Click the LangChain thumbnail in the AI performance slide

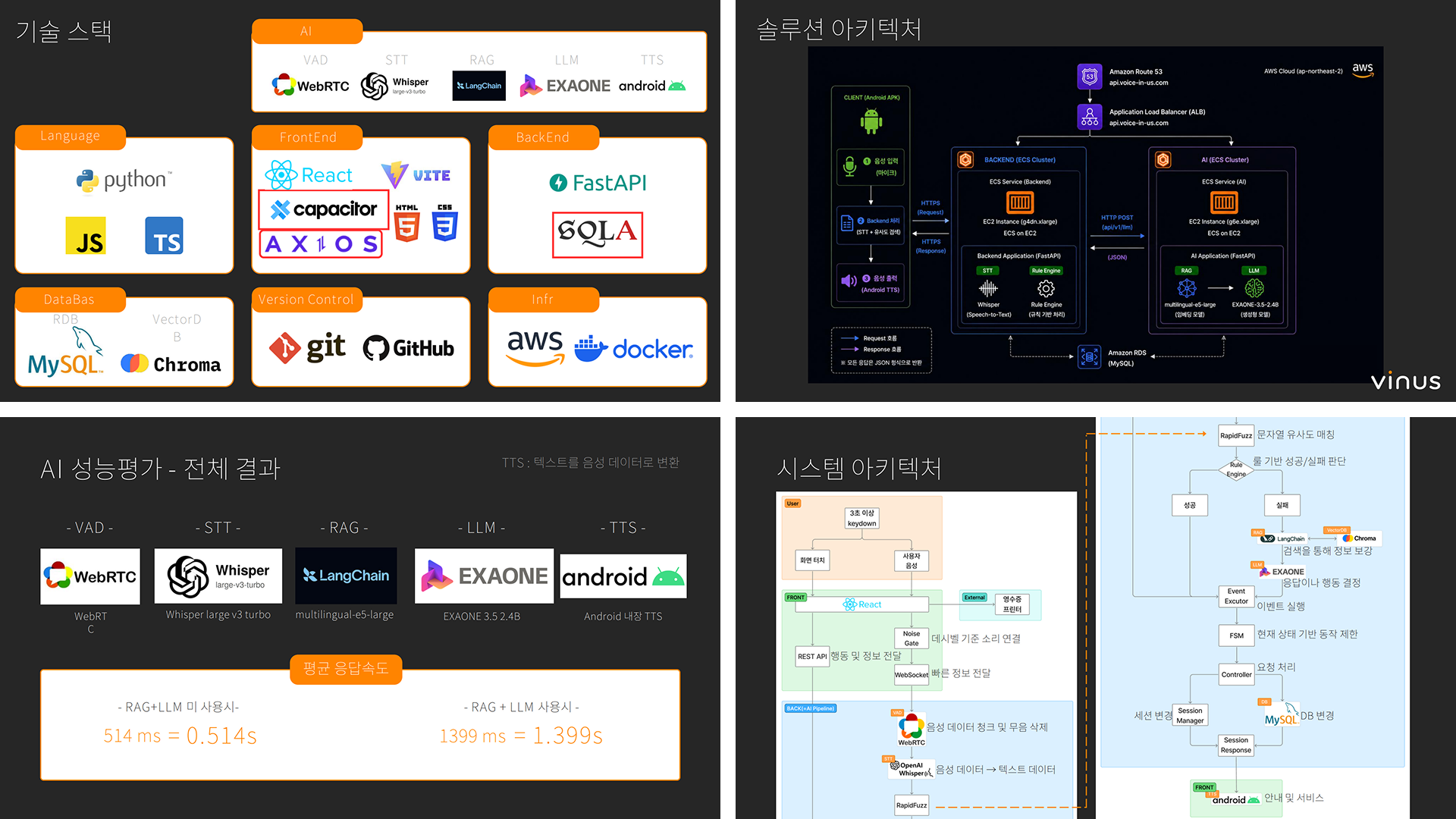pos(346,576)
